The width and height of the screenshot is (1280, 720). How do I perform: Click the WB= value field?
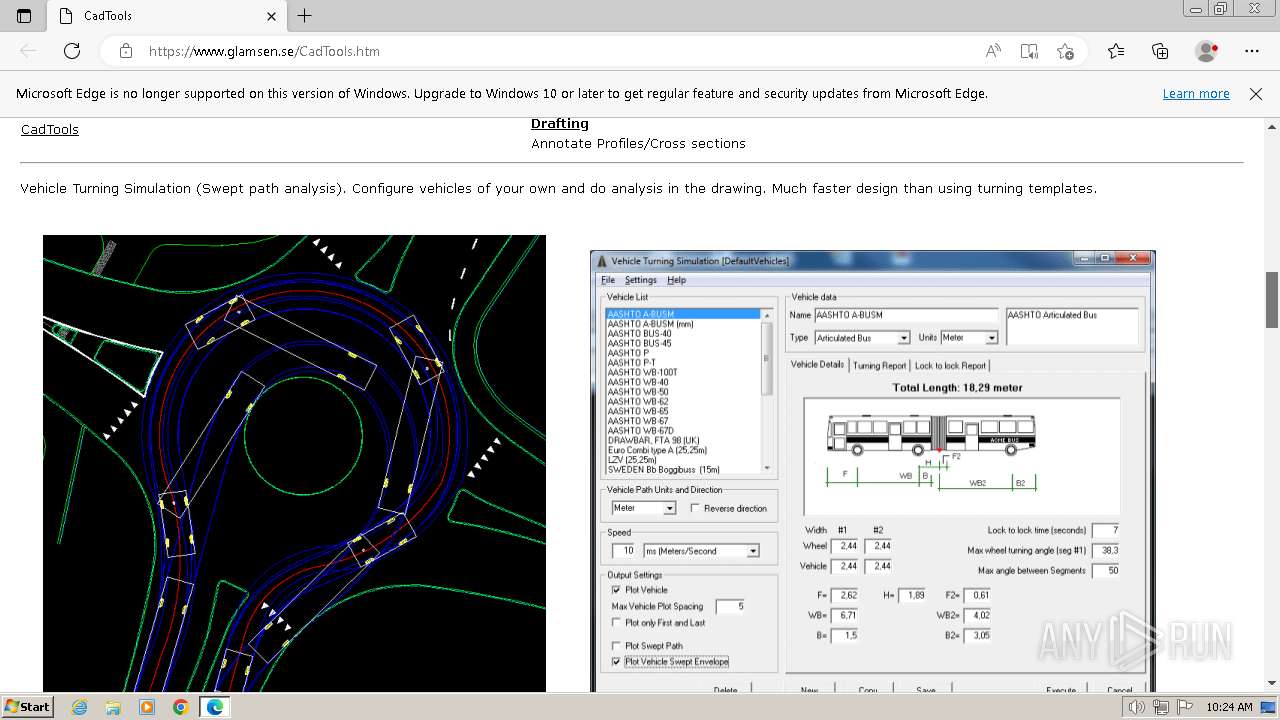845,615
